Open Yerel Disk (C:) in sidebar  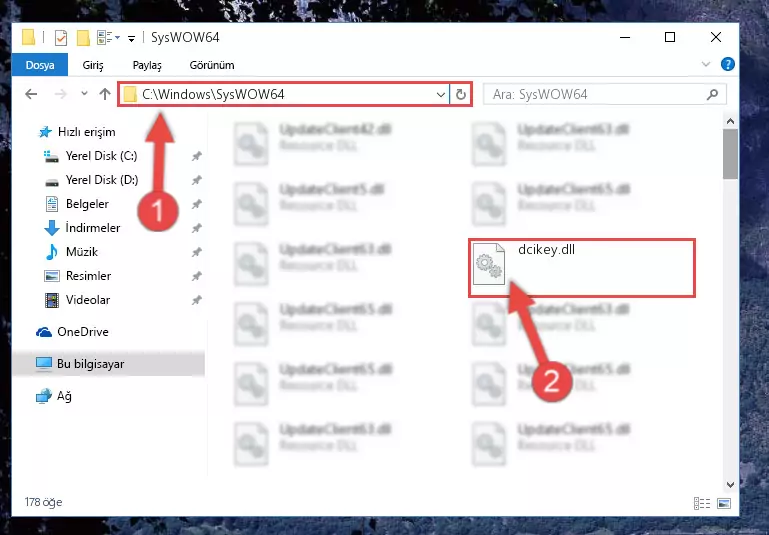coord(91,156)
